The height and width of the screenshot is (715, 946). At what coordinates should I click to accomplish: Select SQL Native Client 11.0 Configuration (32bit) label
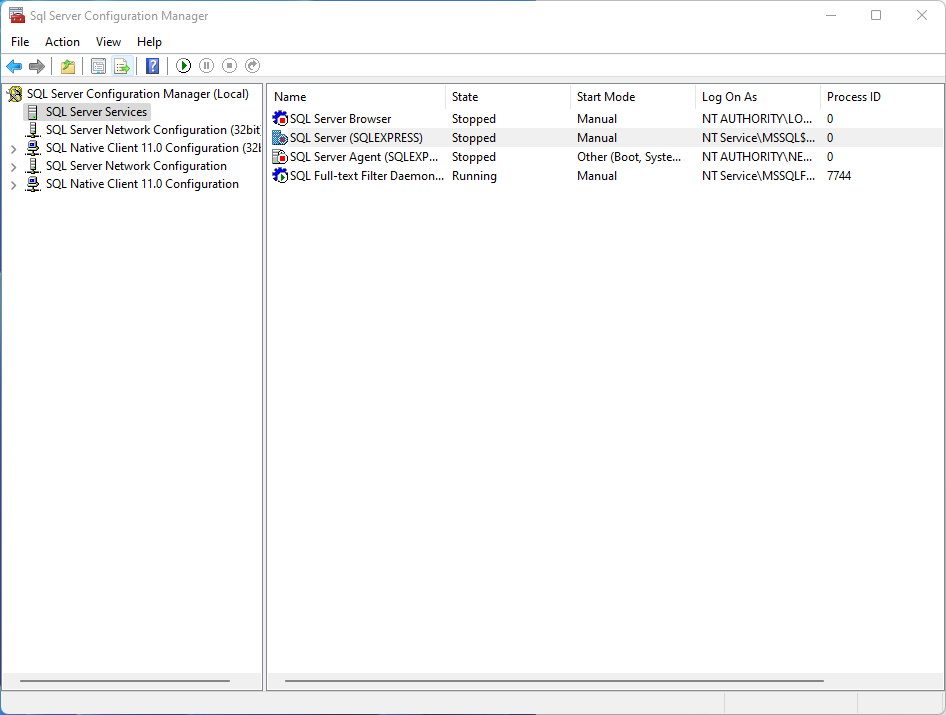pos(153,148)
